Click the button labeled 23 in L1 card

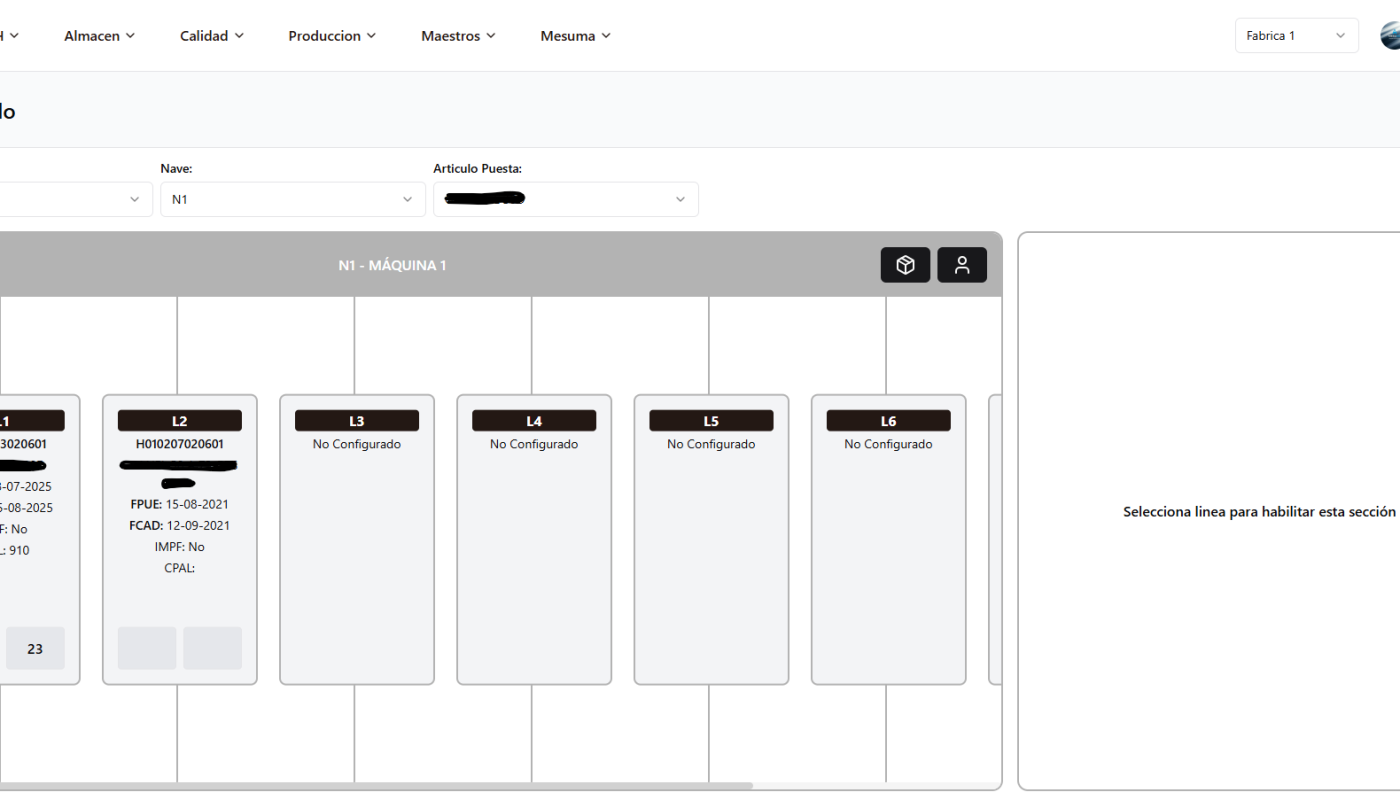pyautogui.click(x=35, y=649)
